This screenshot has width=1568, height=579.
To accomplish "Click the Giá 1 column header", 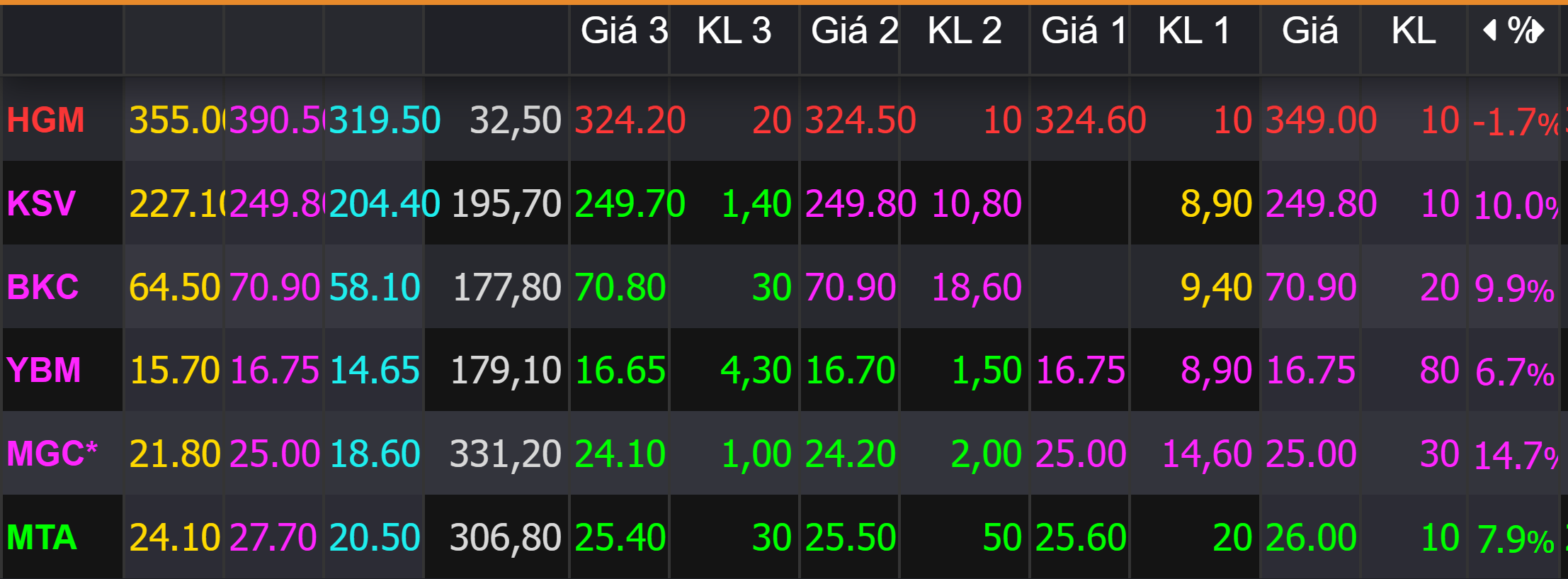I will click(x=1084, y=31).
